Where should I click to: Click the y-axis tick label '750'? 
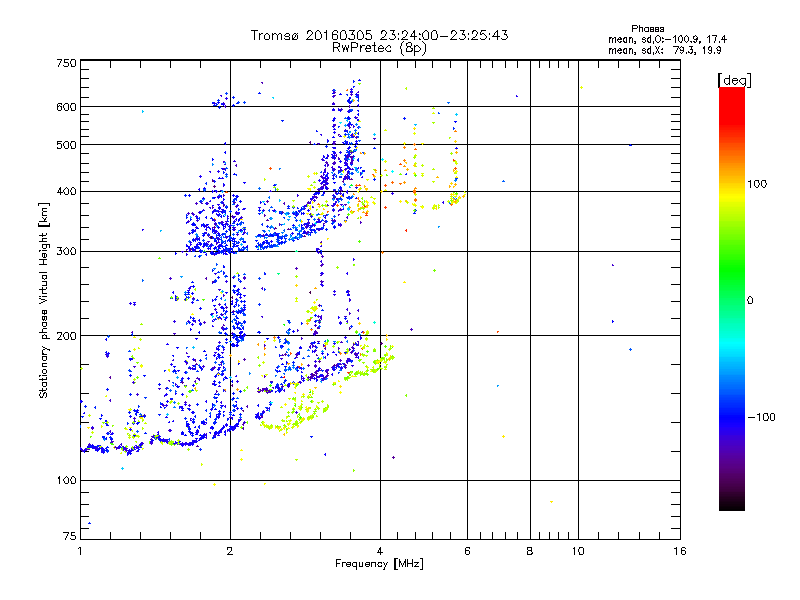pyautogui.click(x=66, y=63)
